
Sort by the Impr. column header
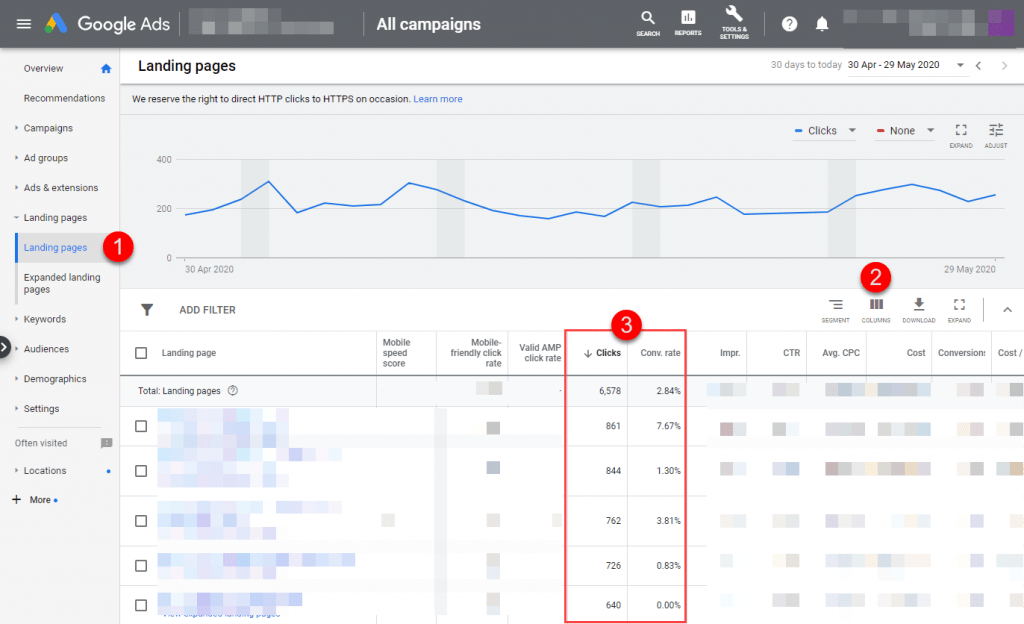[730, 353]
